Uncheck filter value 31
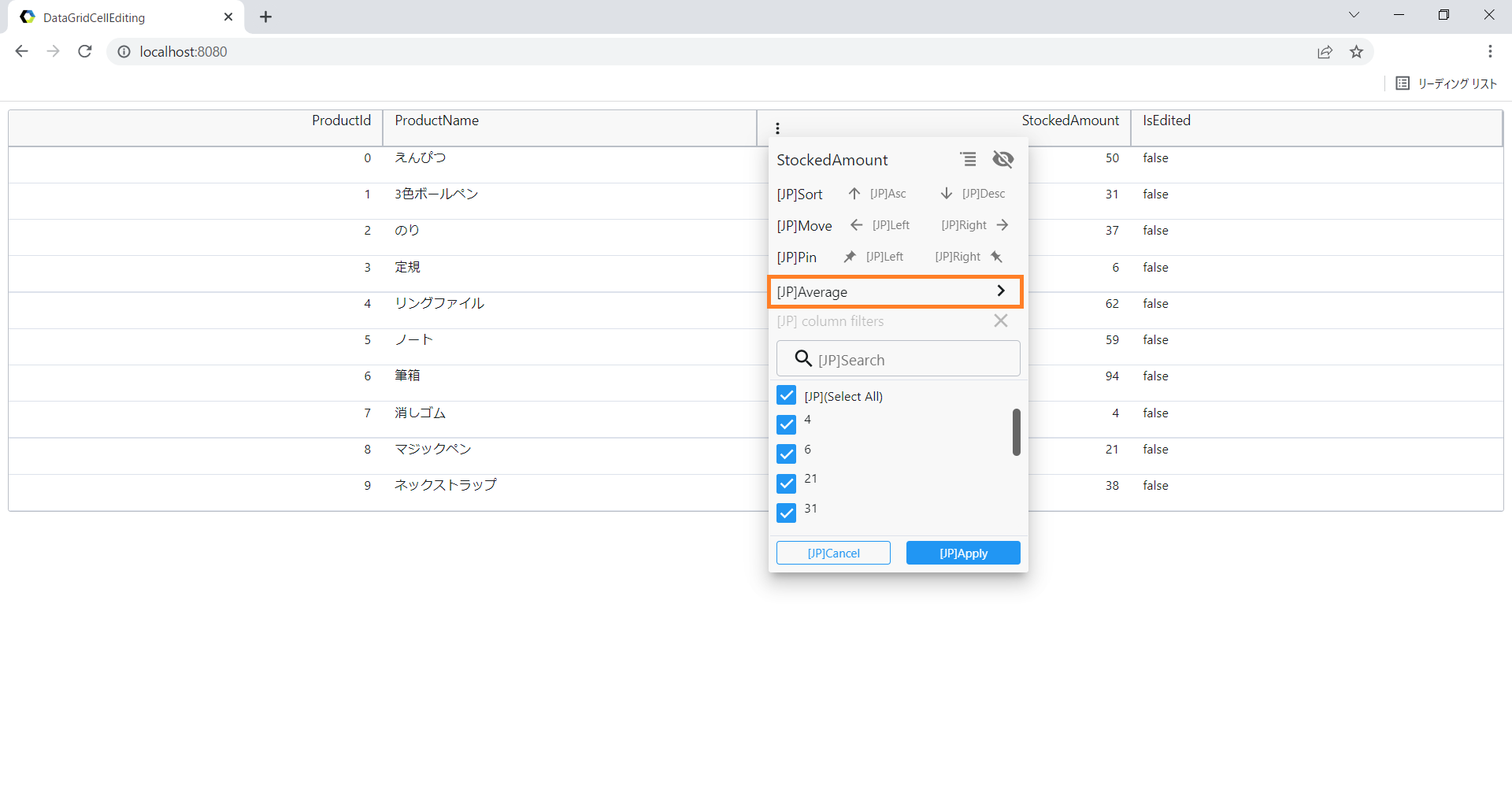1512x811 pixels. (x=787, y=513)
